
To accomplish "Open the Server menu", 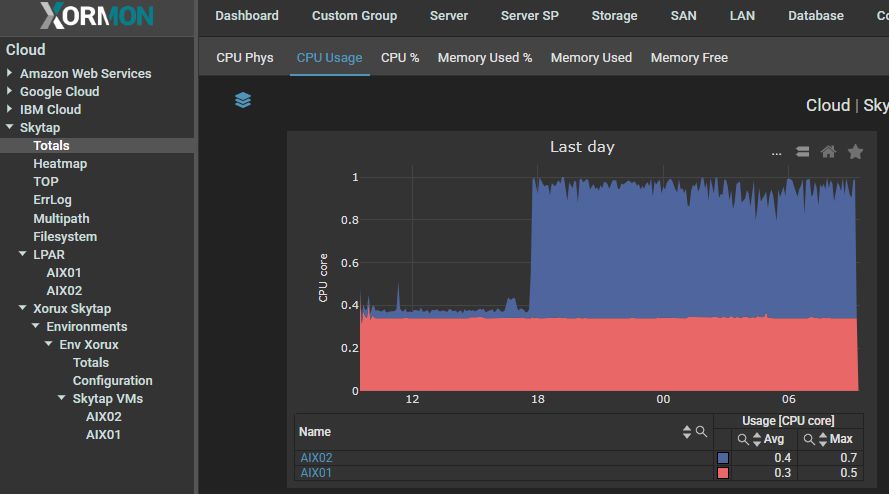I will click(448, 16).
